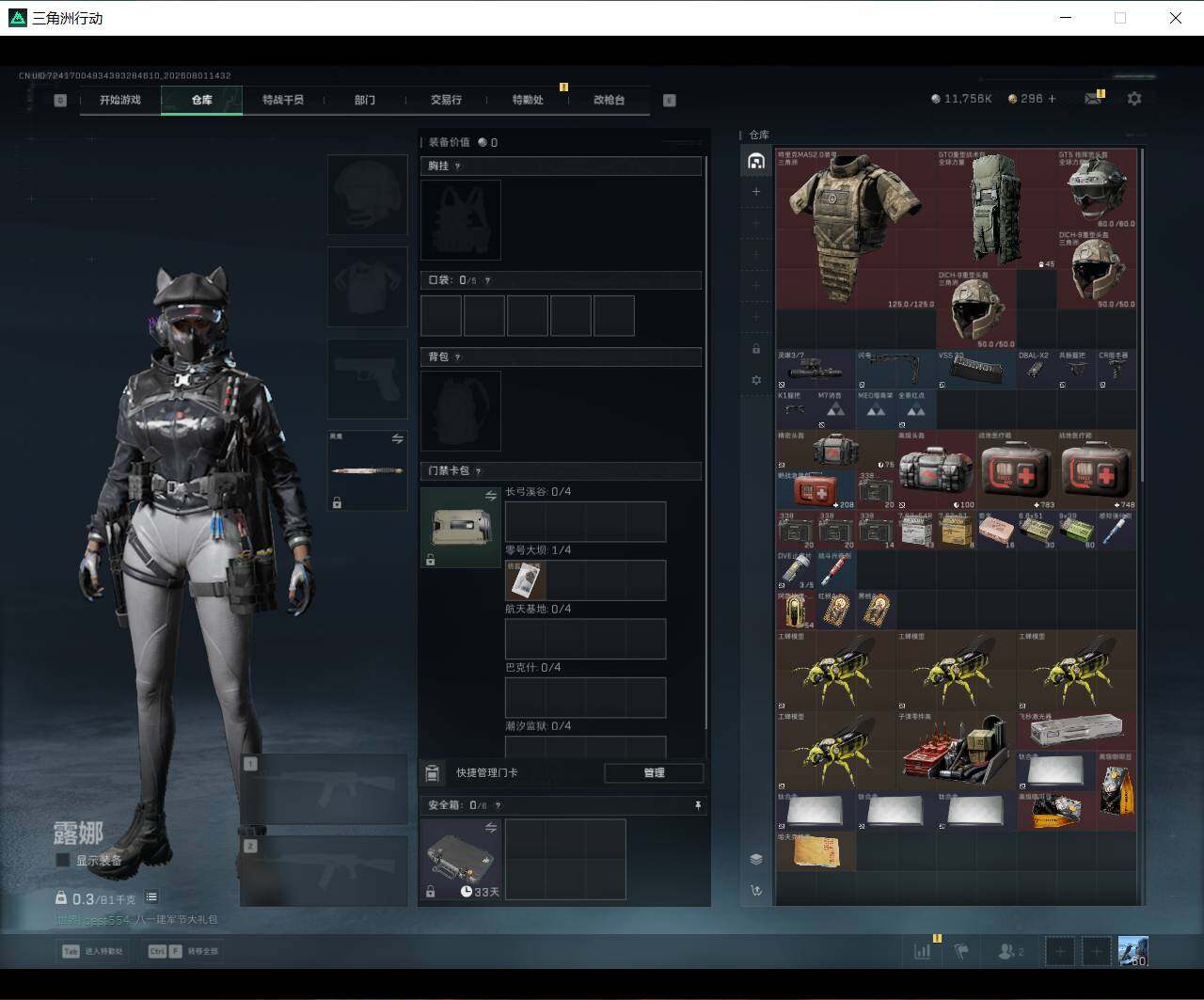Click the Q key hint before the tabs
This screenshot has height=1000, width=1204.
pyautogui.click(x=60, y=100)
